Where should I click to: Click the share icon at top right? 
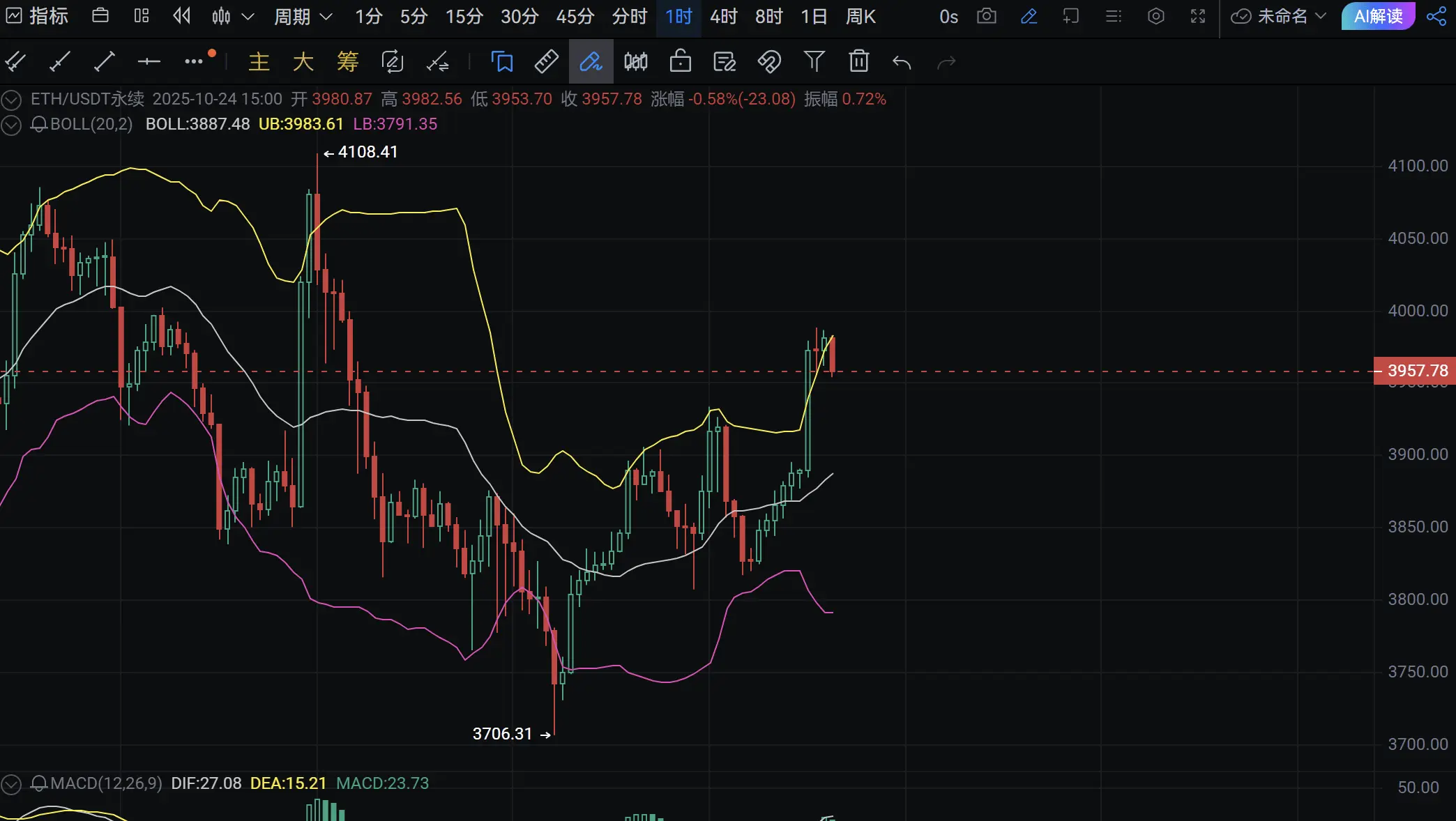[x=1436, y=16]
